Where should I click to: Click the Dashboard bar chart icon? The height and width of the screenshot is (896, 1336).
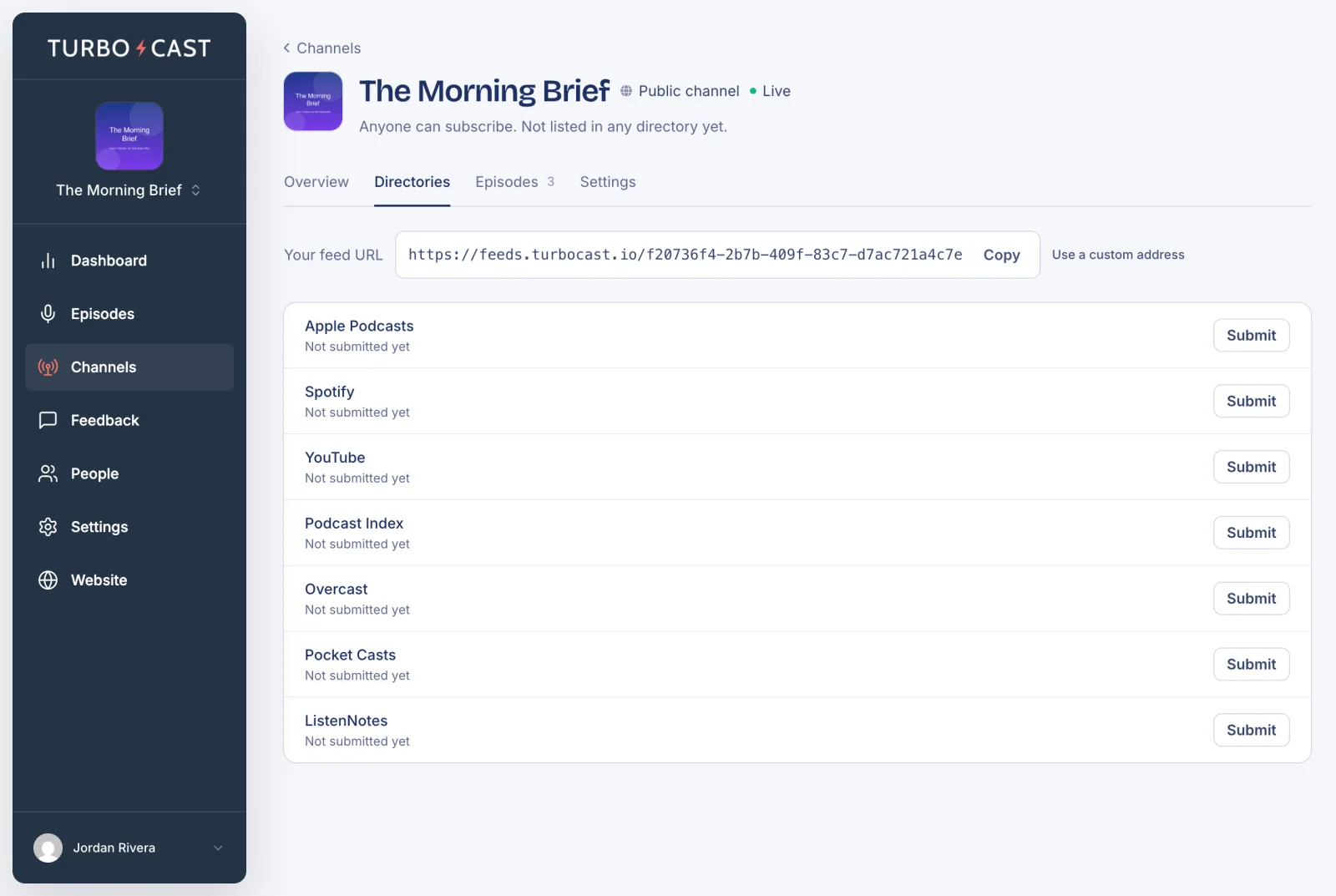tap(48, 261)
